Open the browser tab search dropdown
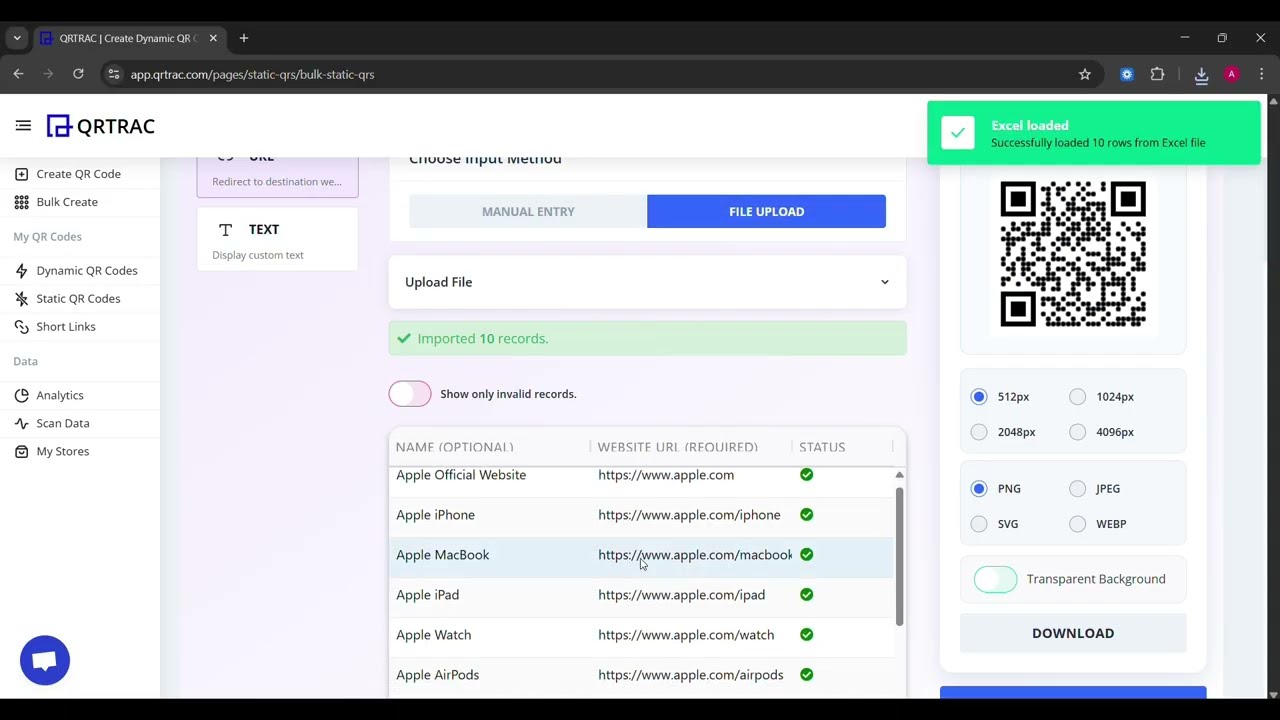Image resolution: width=1280 pixels, height=720 pixels. 17,38
